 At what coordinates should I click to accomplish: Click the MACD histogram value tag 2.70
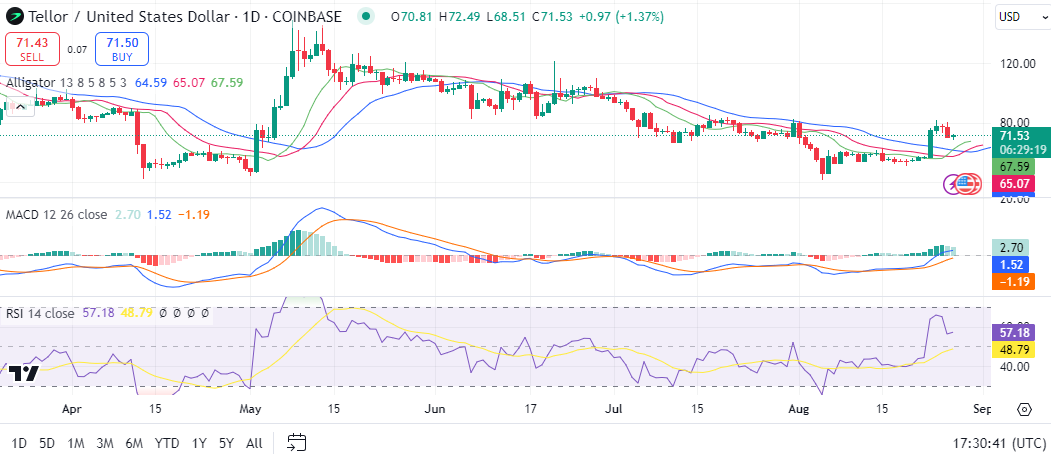[1012, 247]
